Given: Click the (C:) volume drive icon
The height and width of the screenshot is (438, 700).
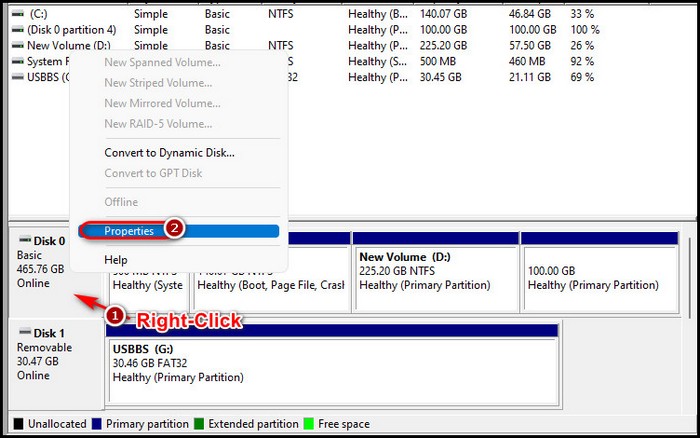Looking at the screenshot, I should [18, 14].
